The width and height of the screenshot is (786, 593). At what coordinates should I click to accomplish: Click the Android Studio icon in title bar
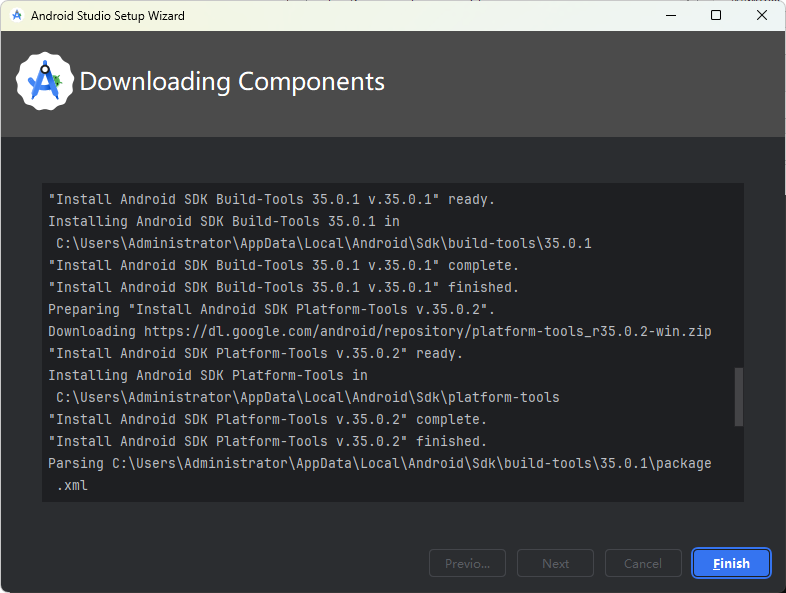coord(17,15)
